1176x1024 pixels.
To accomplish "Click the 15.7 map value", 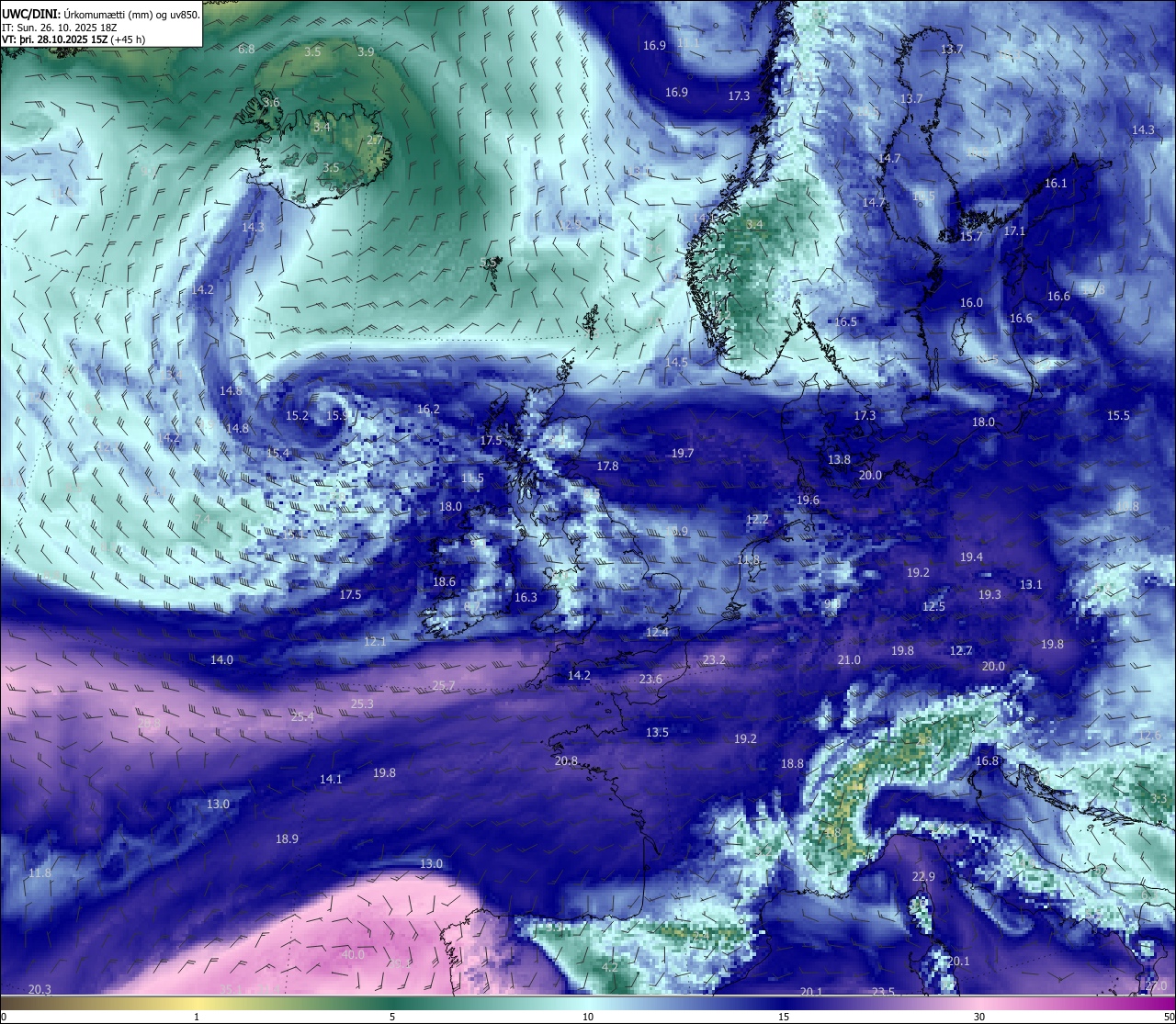I will tap(971, 237).
